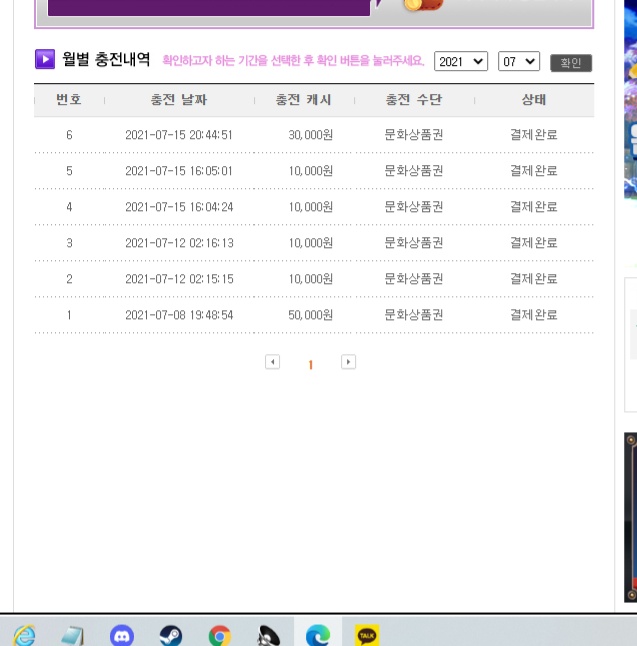The image size is (637, 646).
Task: Click the 월별 충전내역 heading
Action: (x=106, y=59)
